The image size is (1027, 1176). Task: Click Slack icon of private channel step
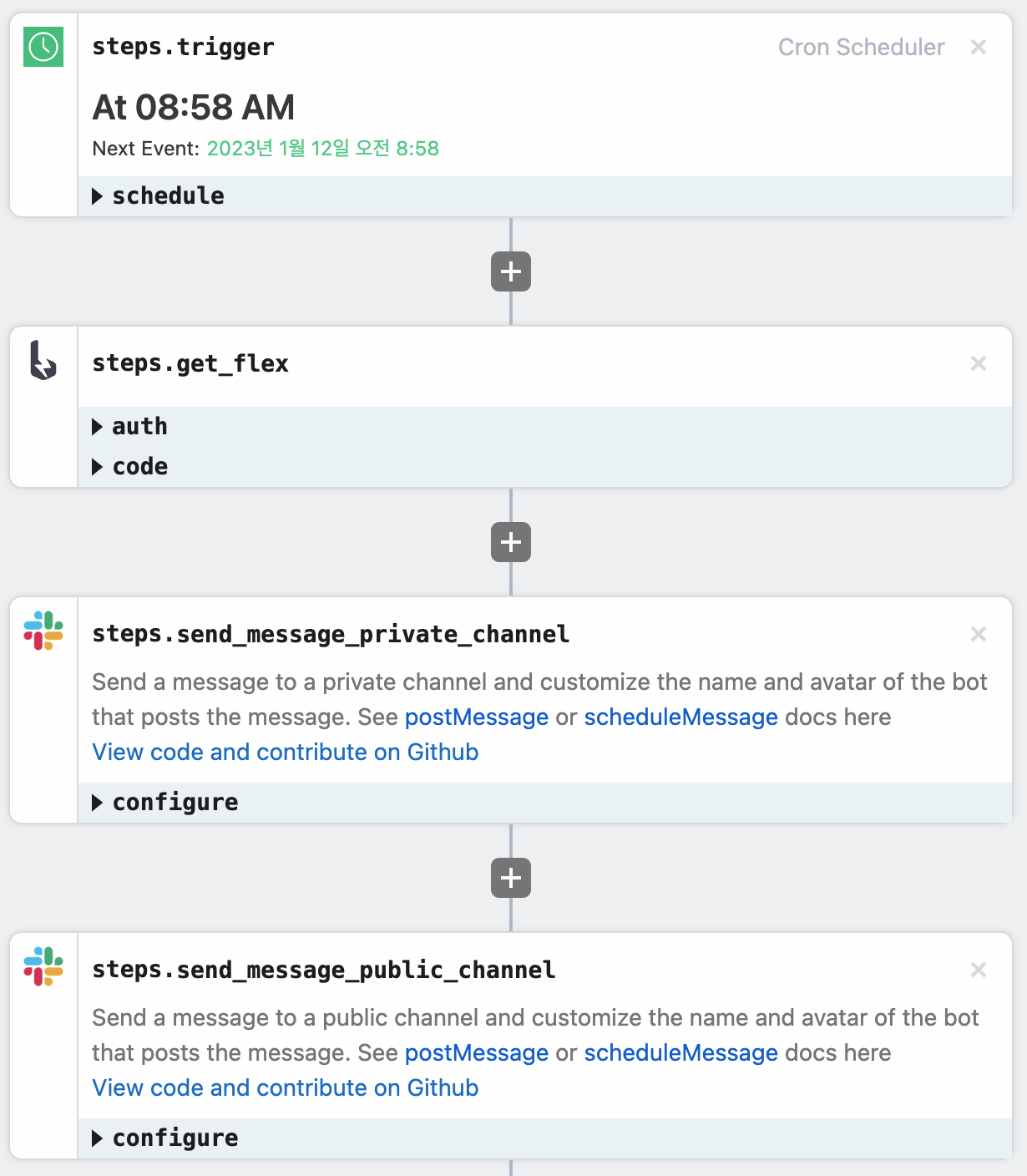tap(43, 631)
